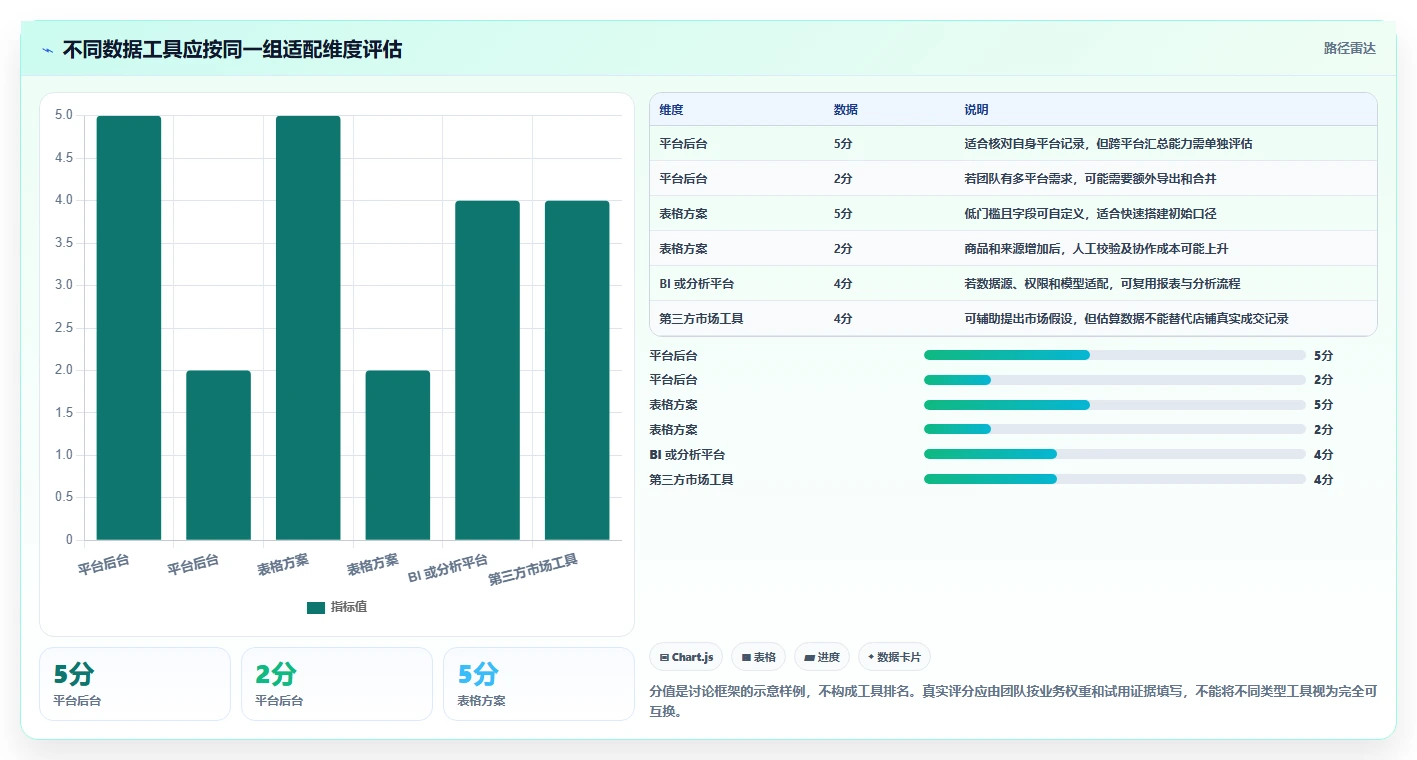Click the 2.5 y-axis tick label
The width and height of the screenshot is (1417, 760).
click(64, 327)
